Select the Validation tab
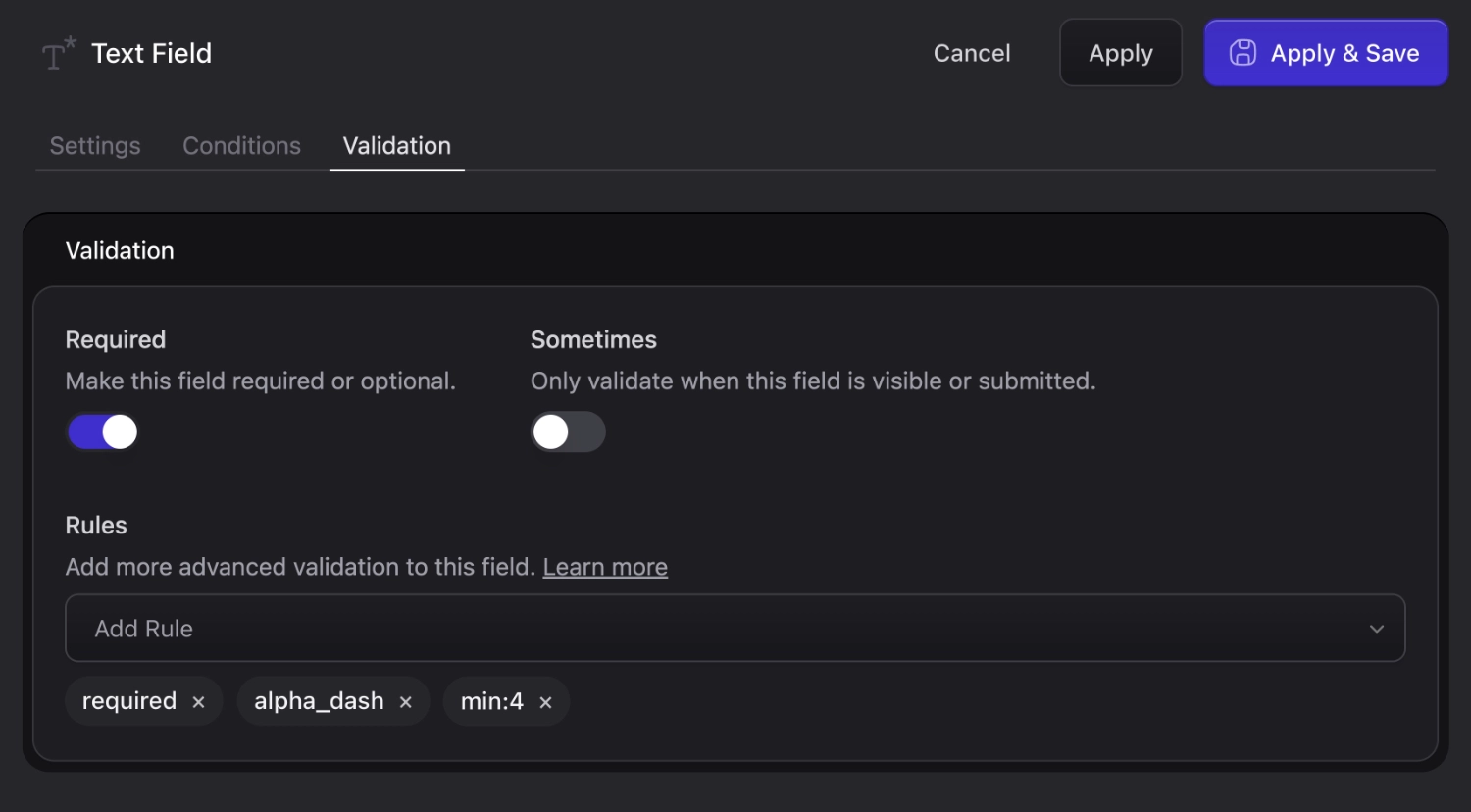Image resolution: width=1471 pixels, height=812 pixels. pos(396,145)
